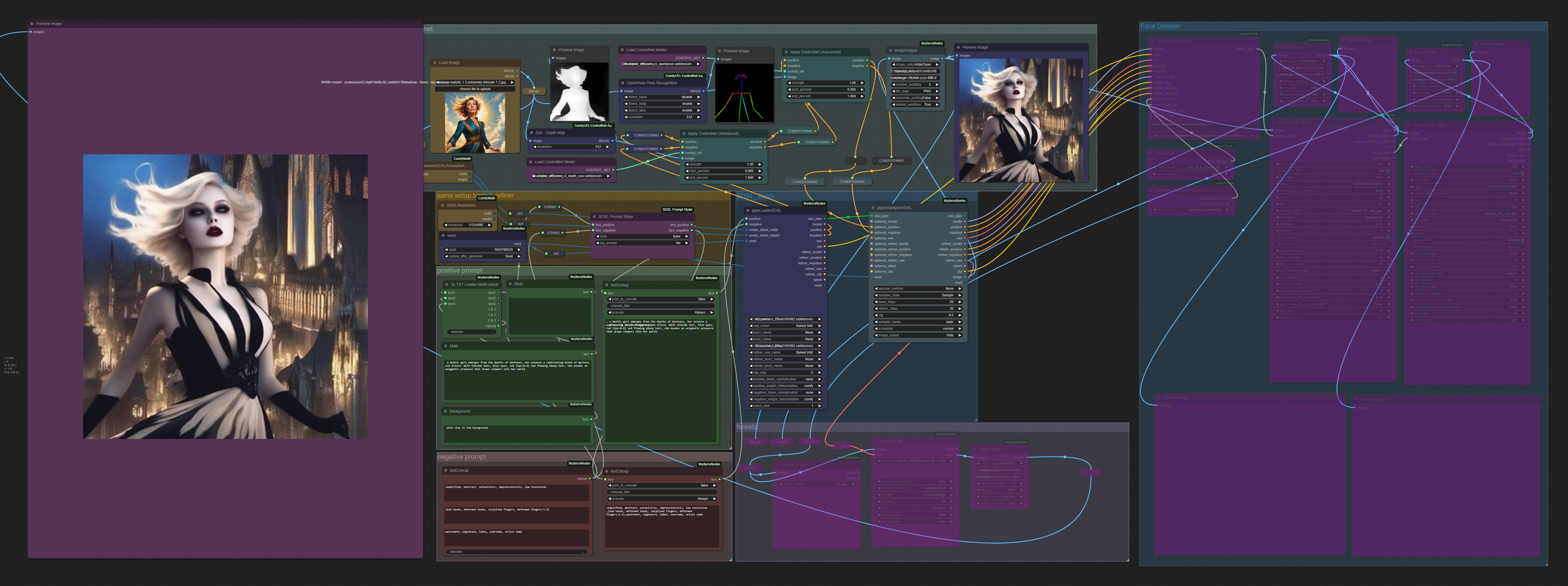This screenshot has height=586, width=1568.
Task: Open the vae_name dropdown in pipeLoaderSDXL
Action: point(785,326)
